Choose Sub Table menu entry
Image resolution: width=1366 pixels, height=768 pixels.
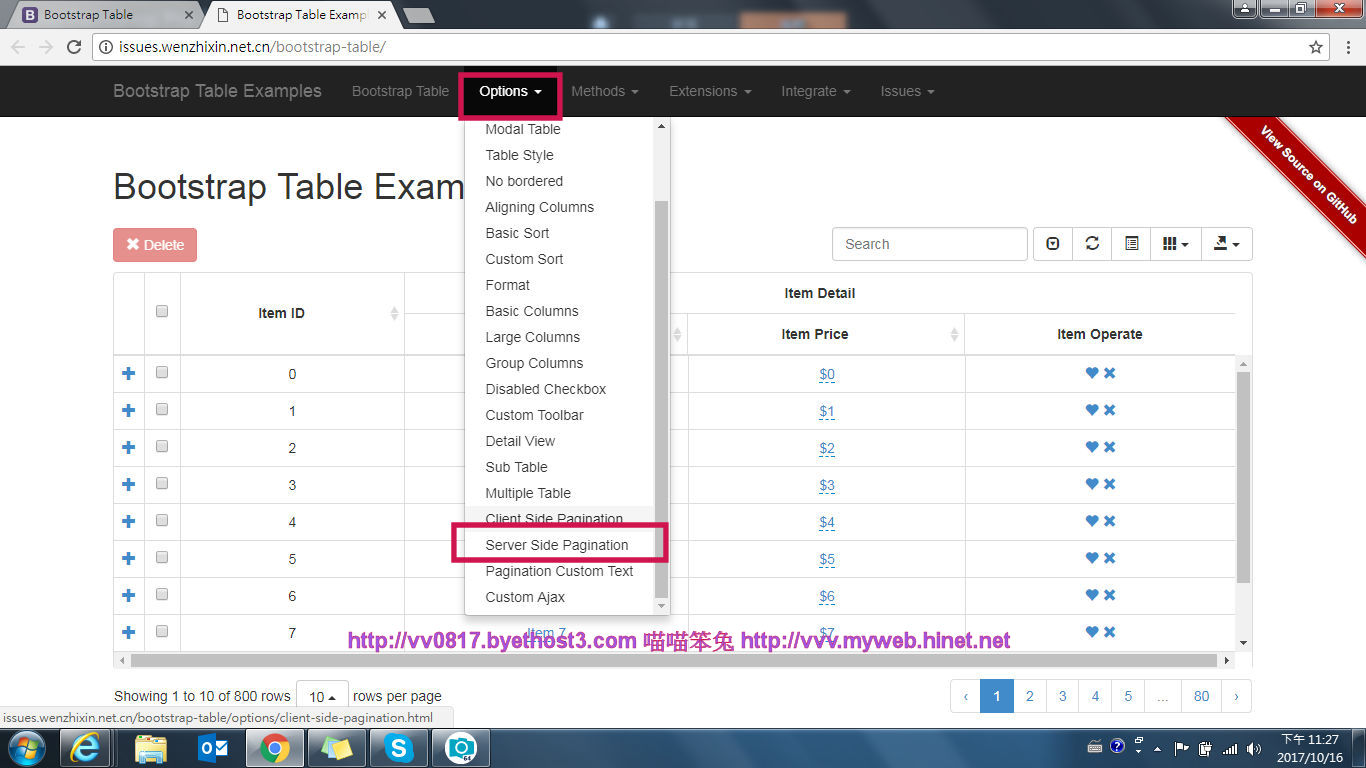coord(516,467)
